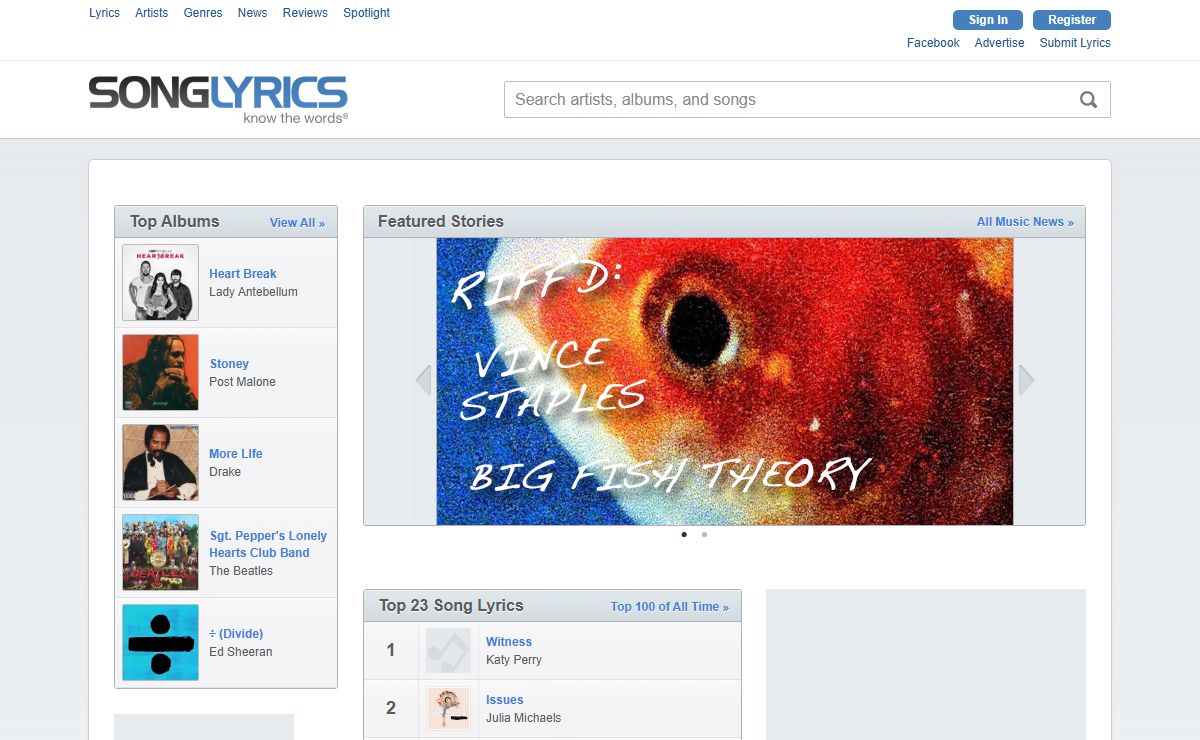
Task: Open the Witness song link
Action: click(509, 642)
